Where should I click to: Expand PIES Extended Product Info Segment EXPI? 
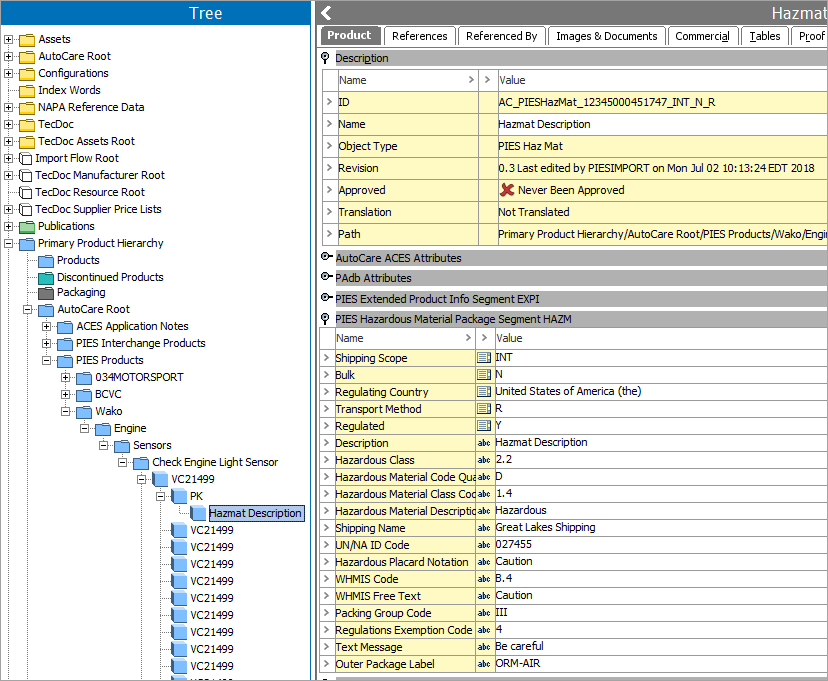coord(326,298)
